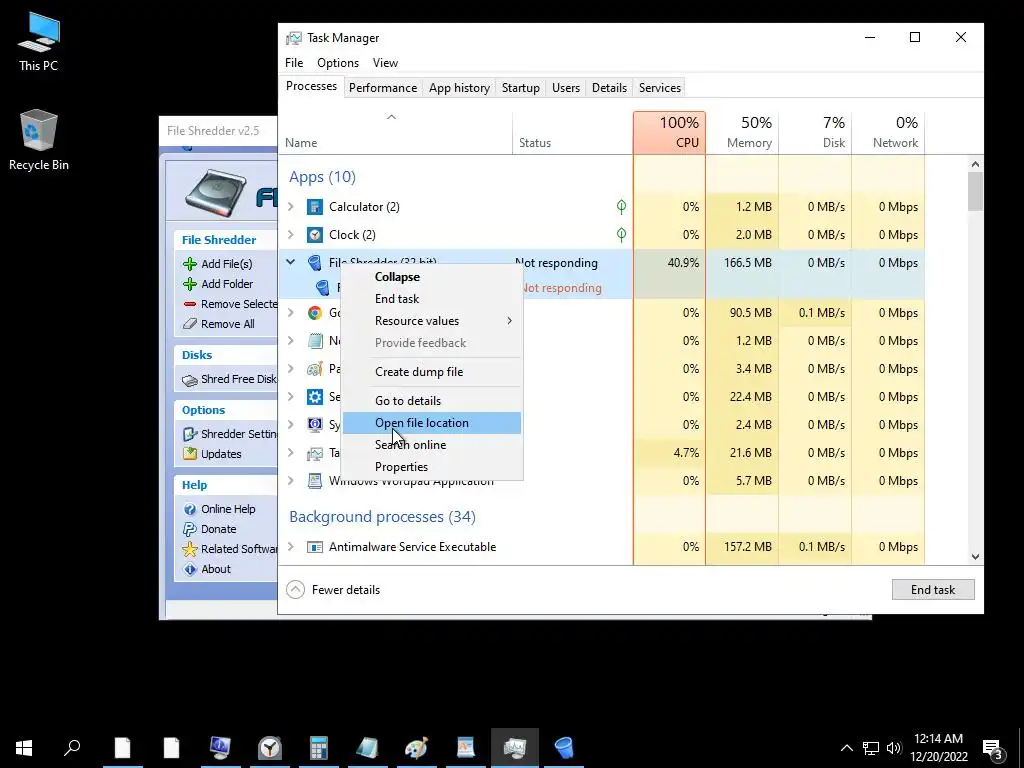
Task: Choose Create dump file
Action: pos(432,372)
